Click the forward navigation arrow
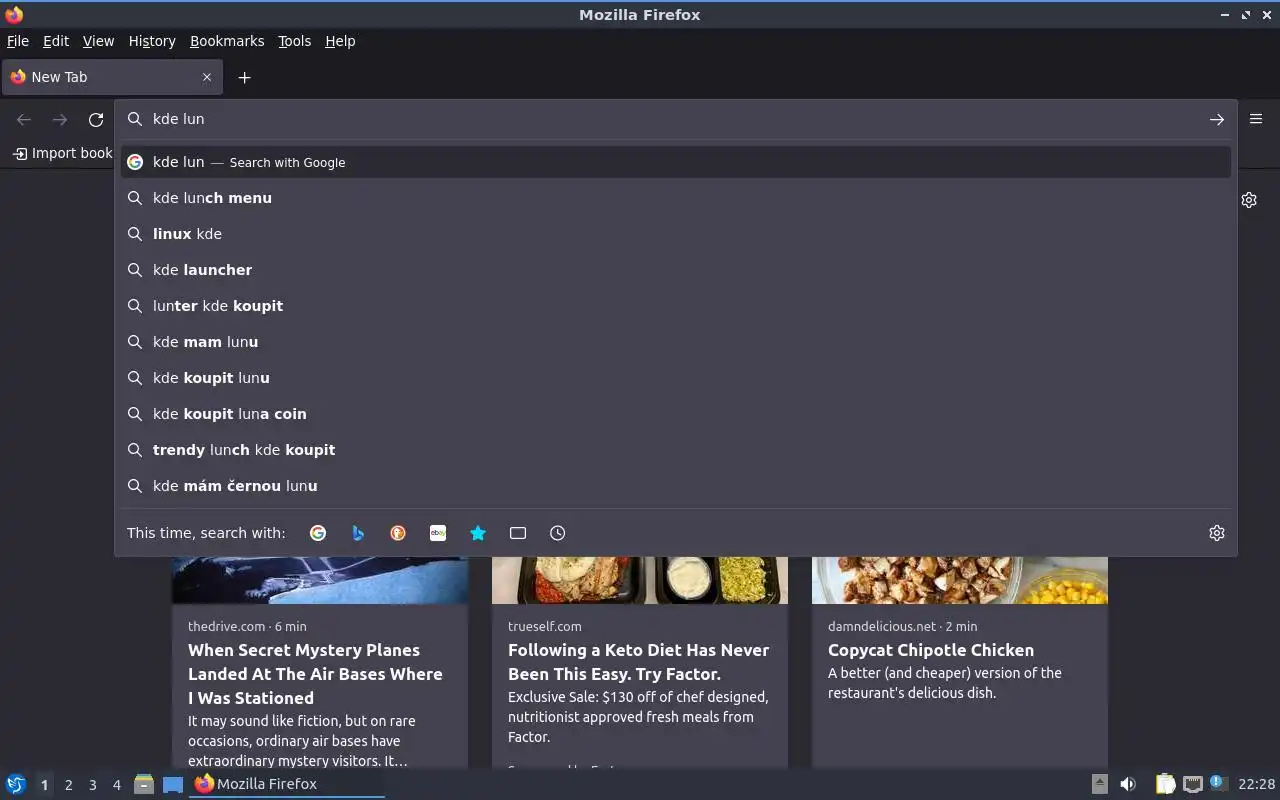Image resolution: width=1280 pixels, height=800 pixels. click(60, 119)
